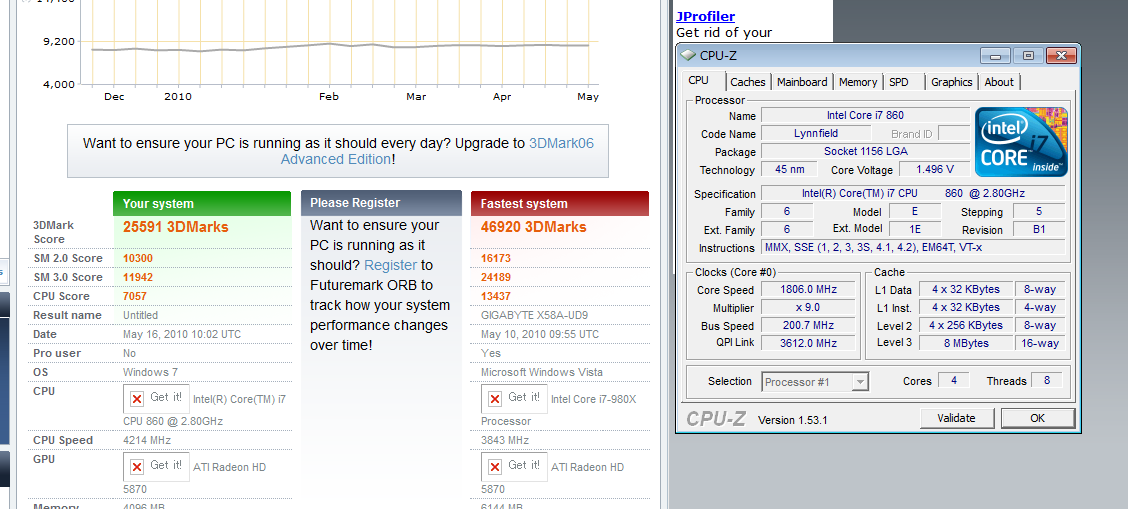The image size is (1128, 509).
Task: Click the Stepping value 5
Action: (x=1038, y=212)
